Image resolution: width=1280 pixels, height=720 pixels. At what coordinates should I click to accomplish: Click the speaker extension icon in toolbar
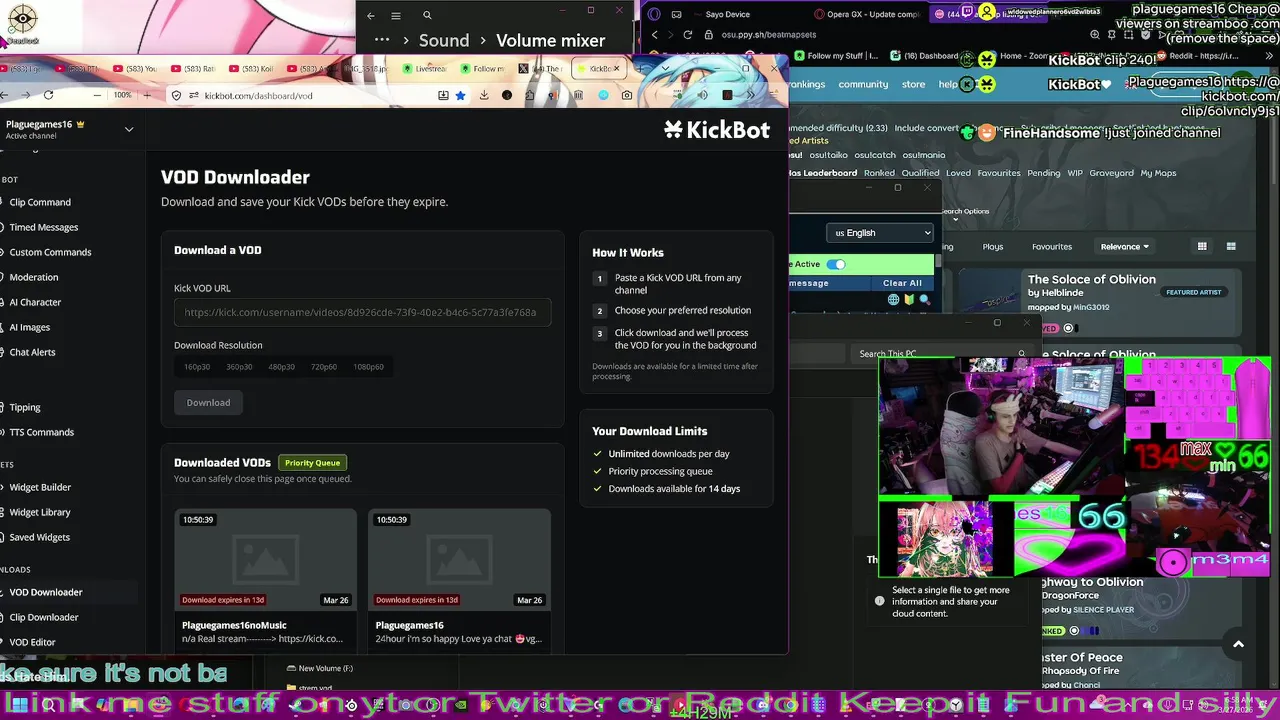(702, 95)
